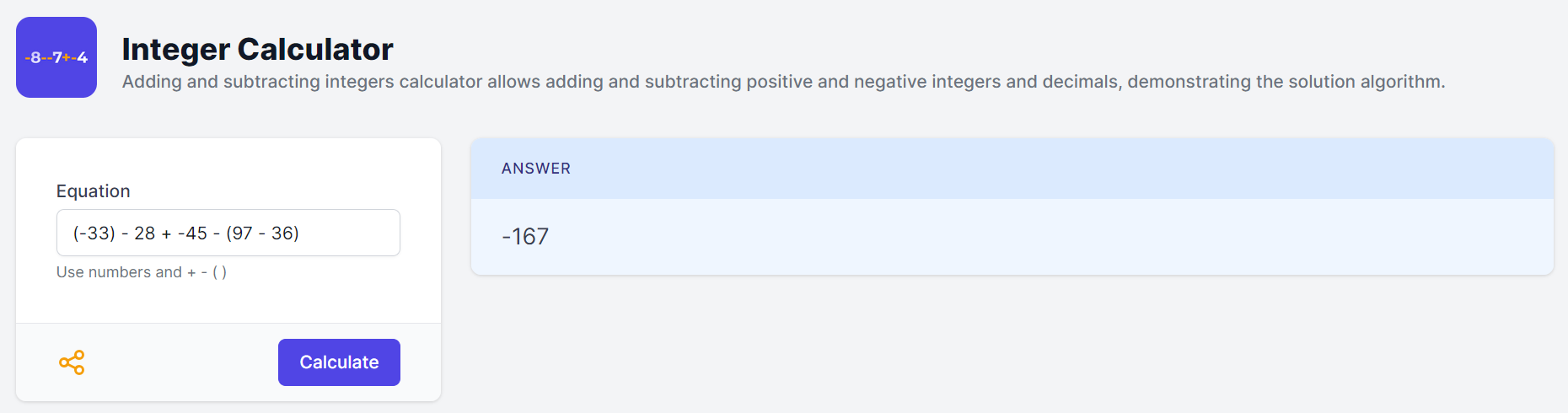Focus the Equation input field
Screen dimensions: 1568x413
(228, 233)
